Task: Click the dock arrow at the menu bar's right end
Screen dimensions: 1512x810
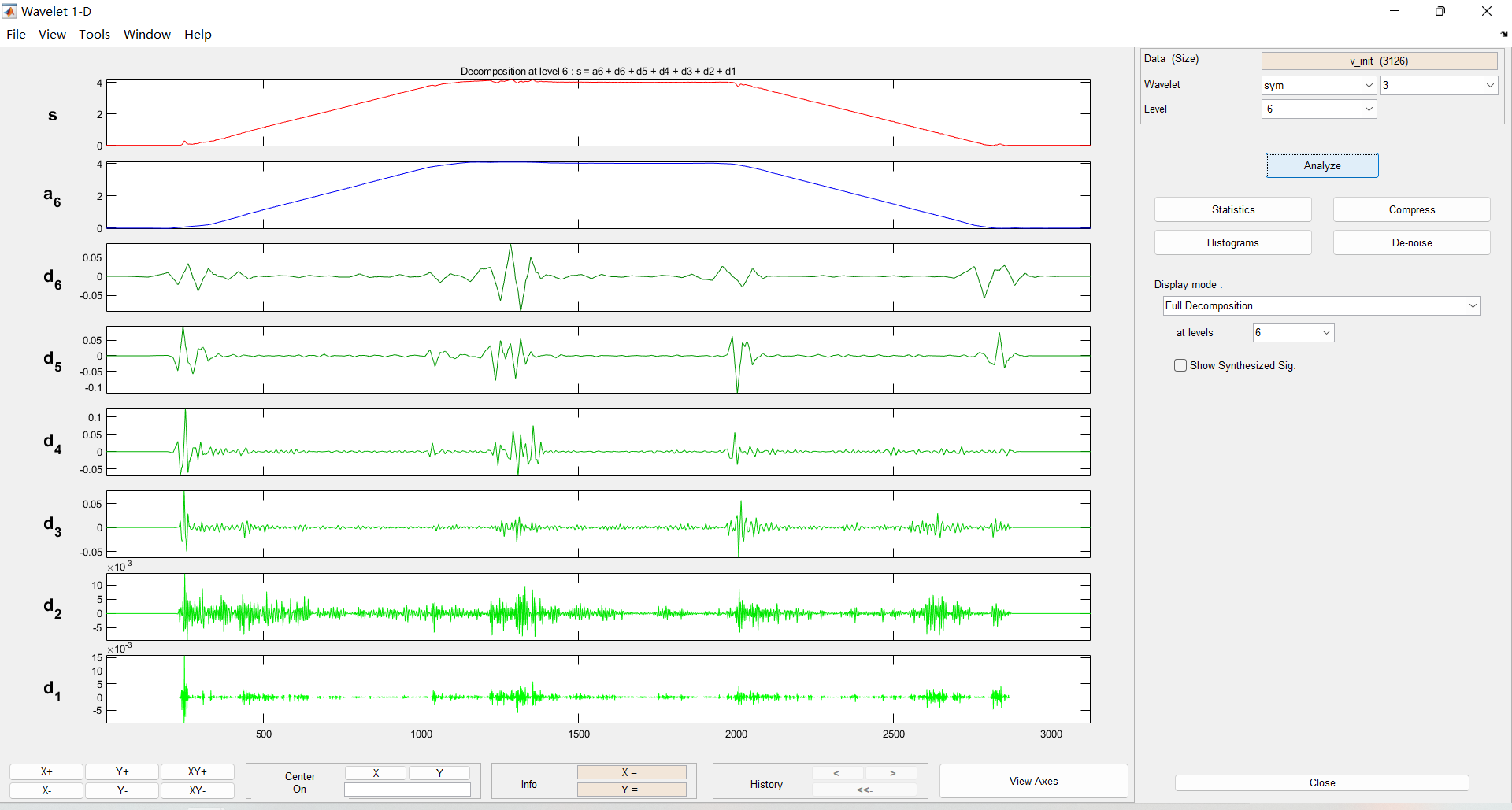Action: coord(1503,35)
